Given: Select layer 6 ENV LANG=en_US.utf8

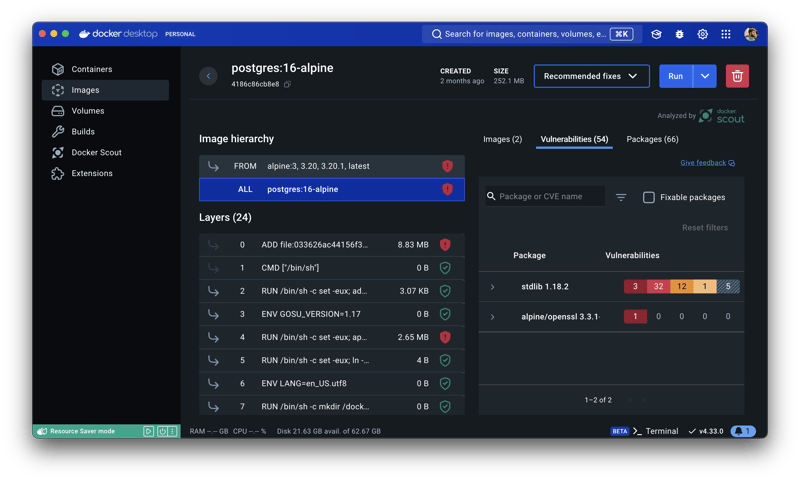Looking at the screenshot, I should (332, 384).
